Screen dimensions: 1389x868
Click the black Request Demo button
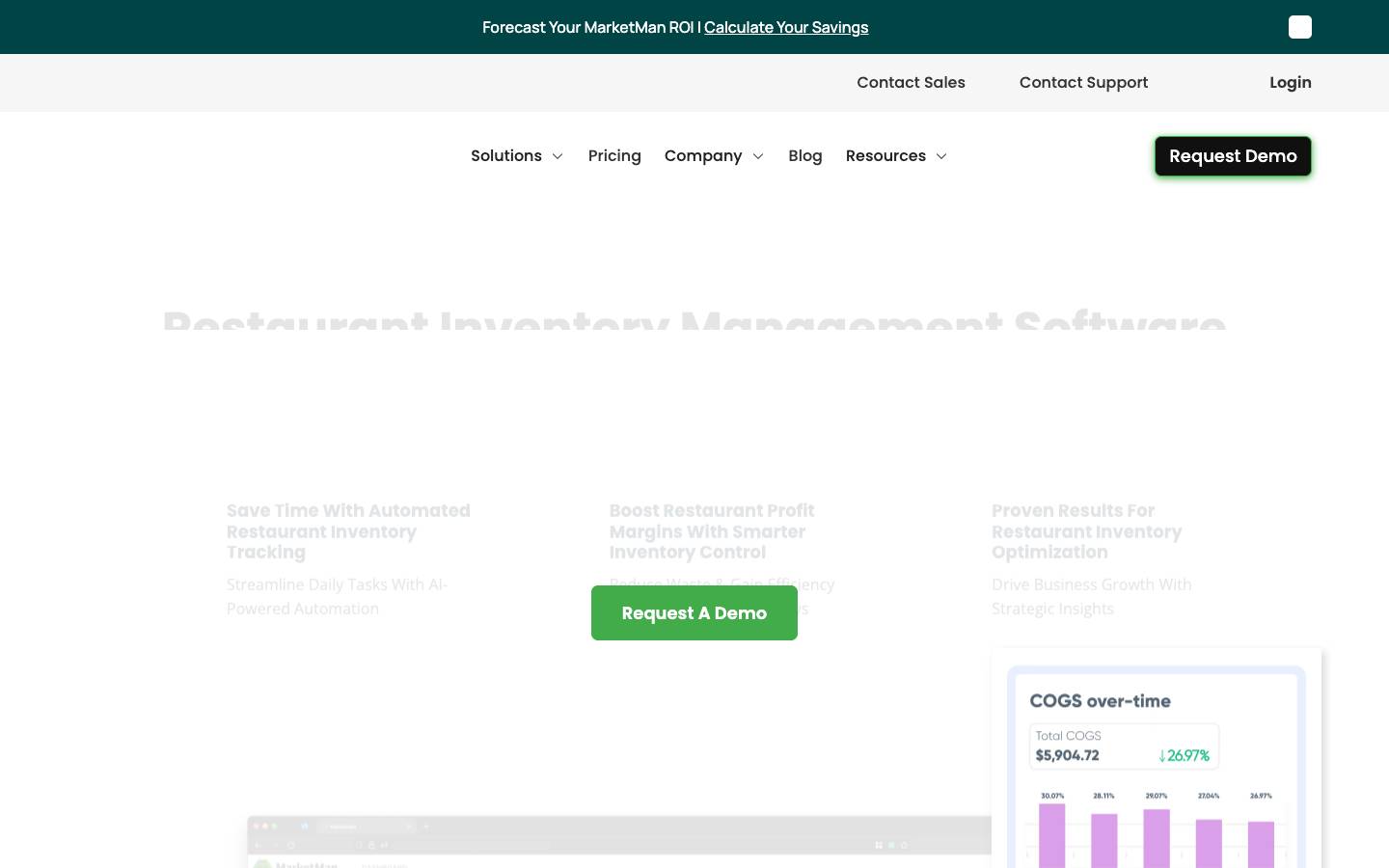point(1233,156)
